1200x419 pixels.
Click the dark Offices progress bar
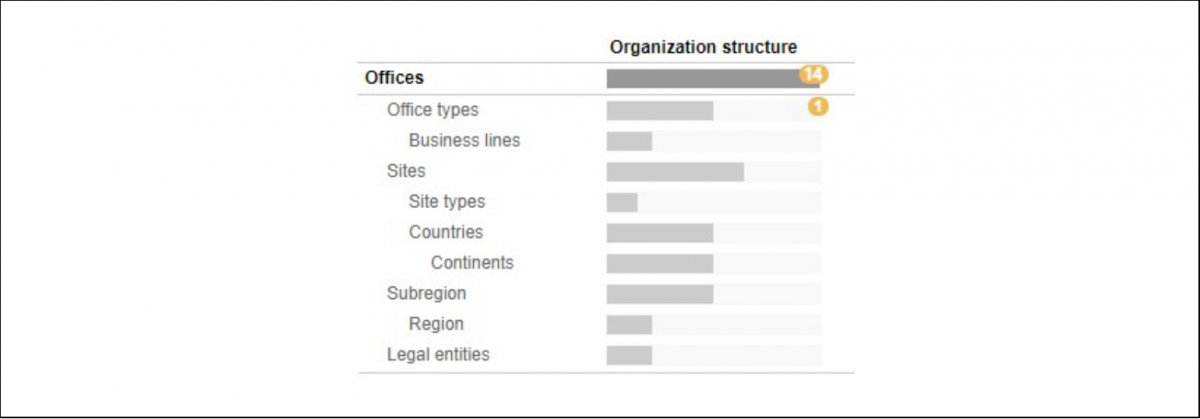tap(713, 78)
